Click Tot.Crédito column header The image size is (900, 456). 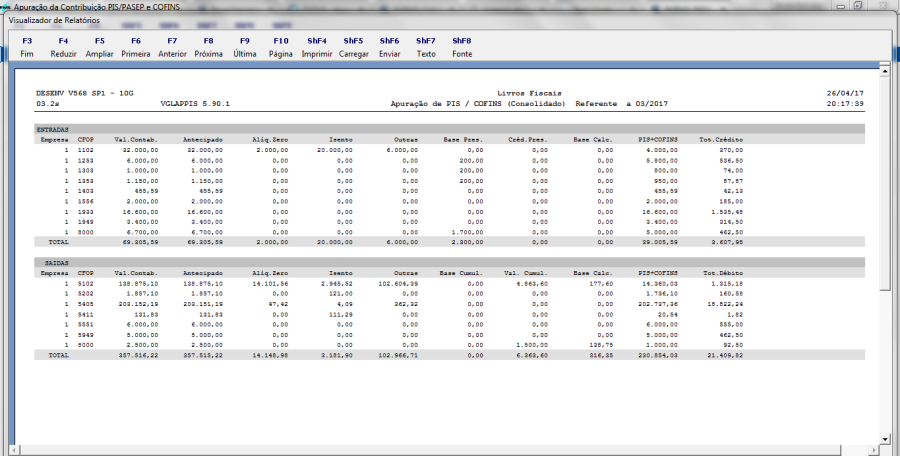(x=721, y=140)
